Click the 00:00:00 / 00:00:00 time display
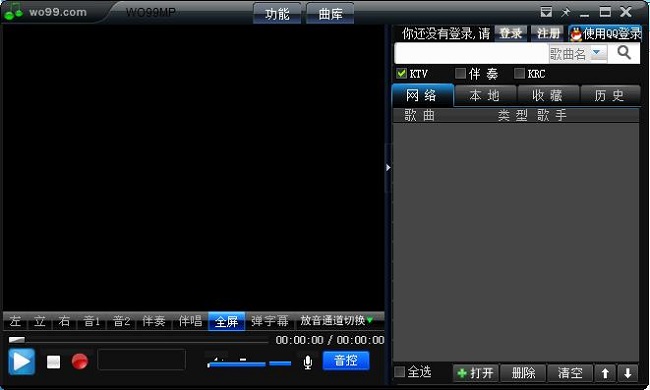The width and height of the screenshot is (650, 390). (330, 340)
